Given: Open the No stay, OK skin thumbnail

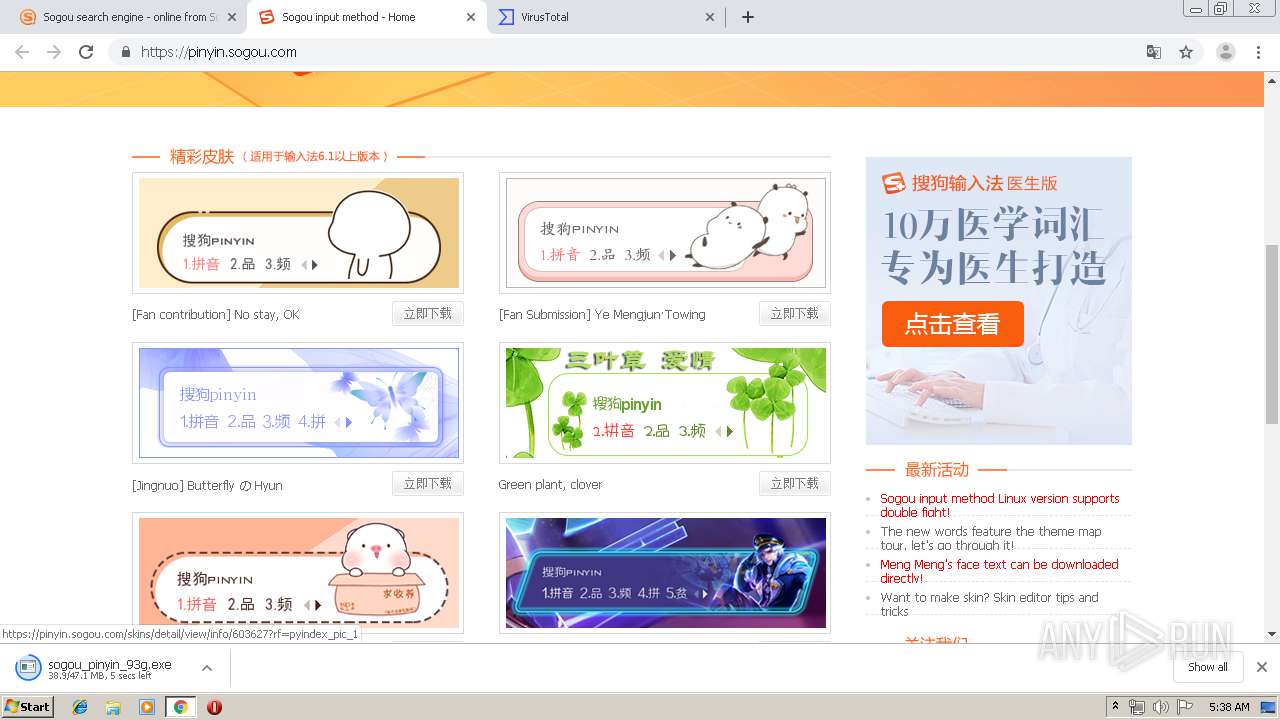Looking at the screenshot, I should coord(298,233).
